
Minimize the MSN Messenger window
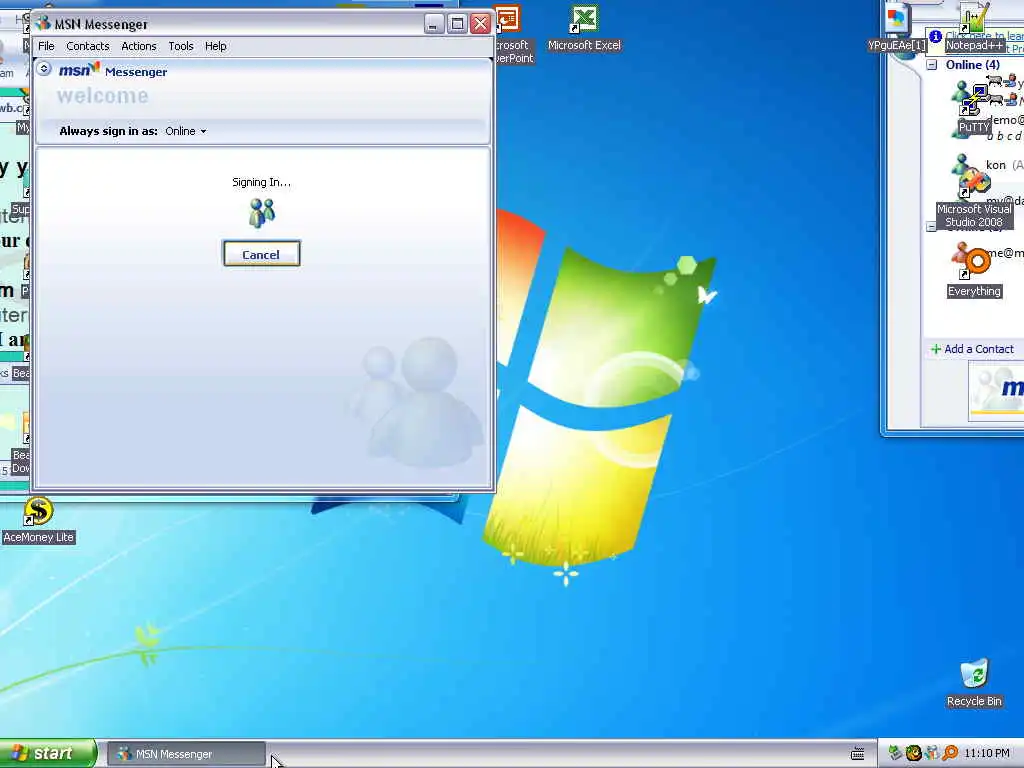coord(434,24)
